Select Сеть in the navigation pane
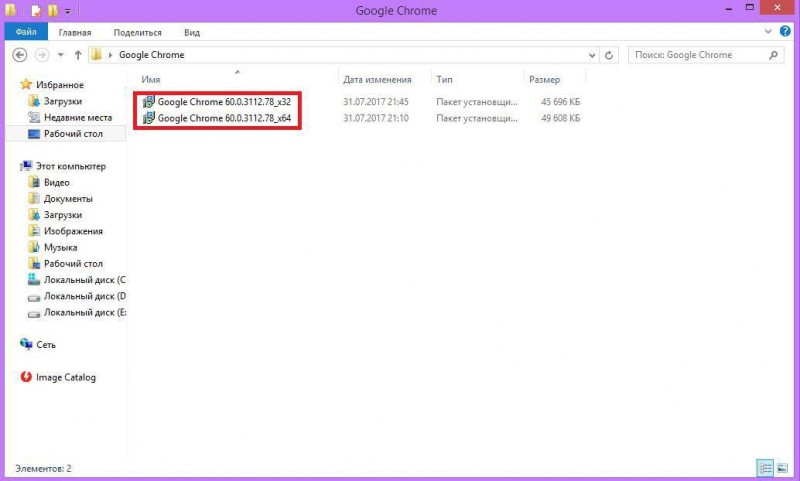This screenshot has width=800, height=481. (x=45, y=345)
